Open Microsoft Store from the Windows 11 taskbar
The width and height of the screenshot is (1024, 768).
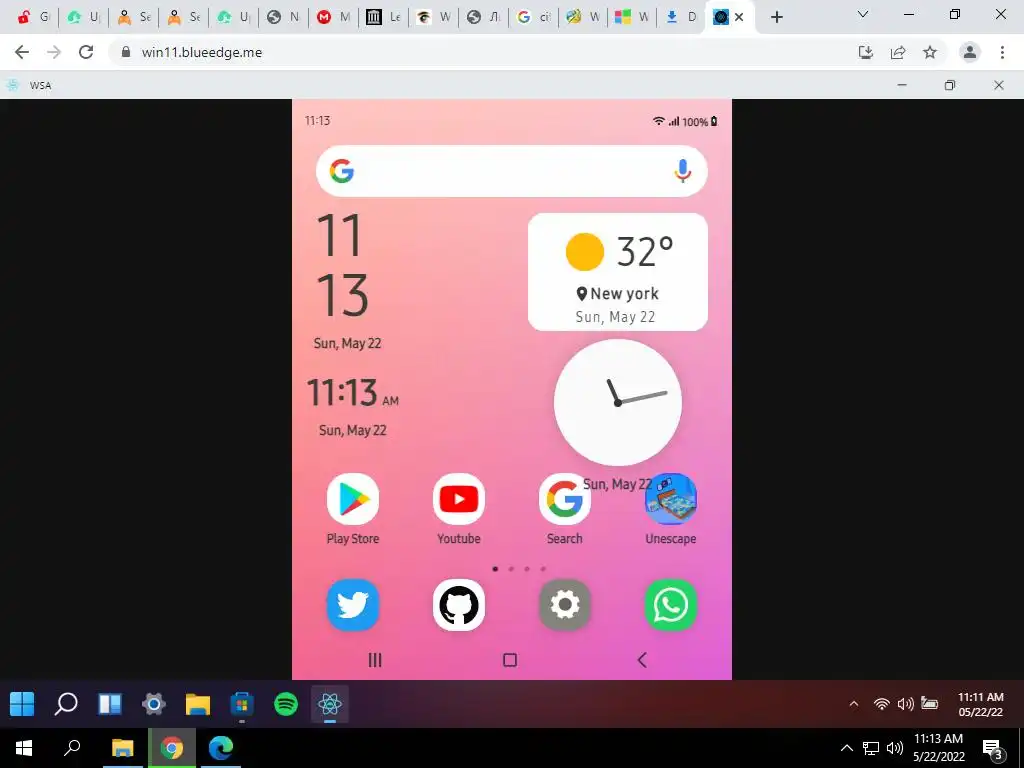tap(242, 704)
